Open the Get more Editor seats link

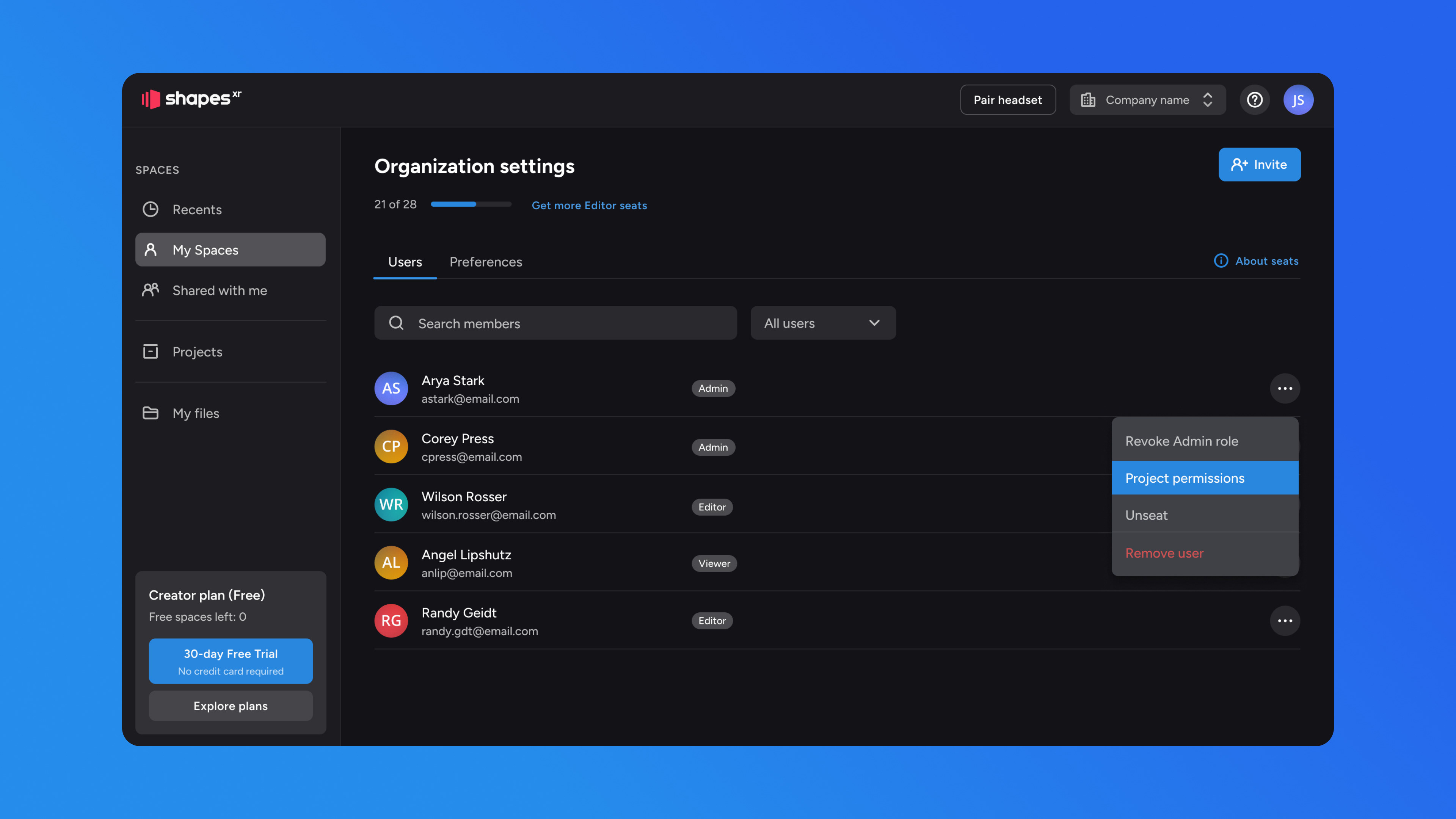[589, 205]
